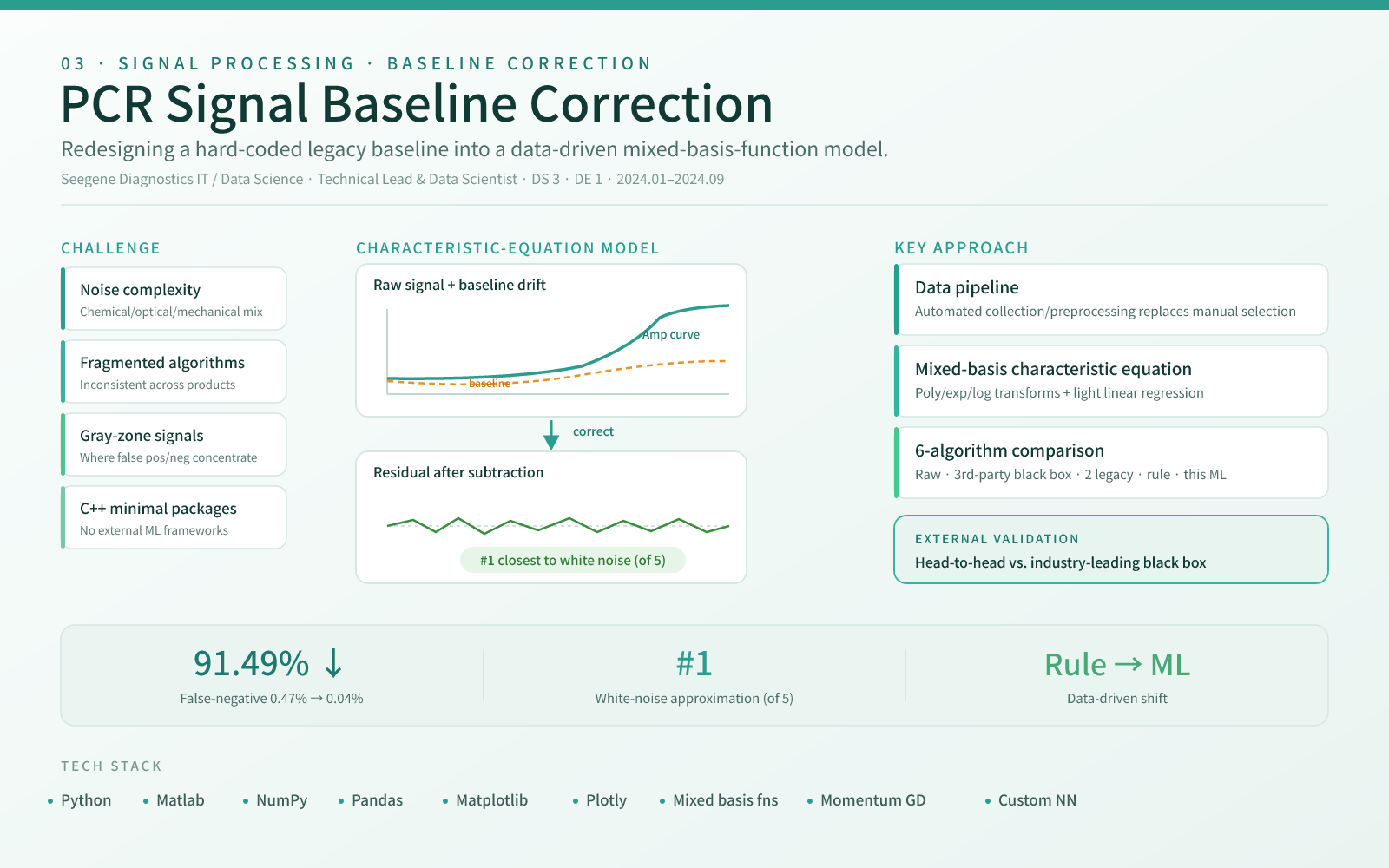This screenshot has height=868, width=1389.
Task: Click the 'Matplotlib' tech stack item
Action: click(x=492, y=800)
